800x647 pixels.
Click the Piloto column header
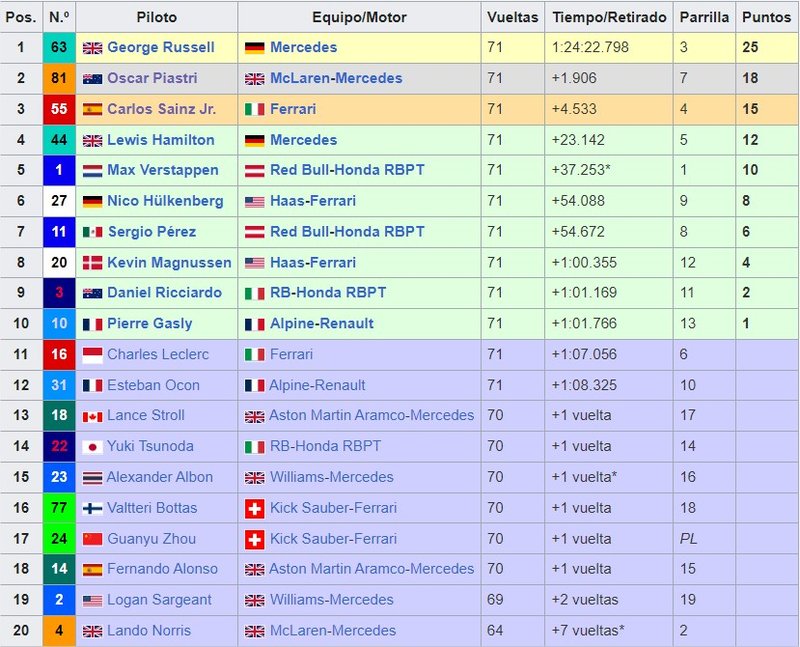pos(157,17)
